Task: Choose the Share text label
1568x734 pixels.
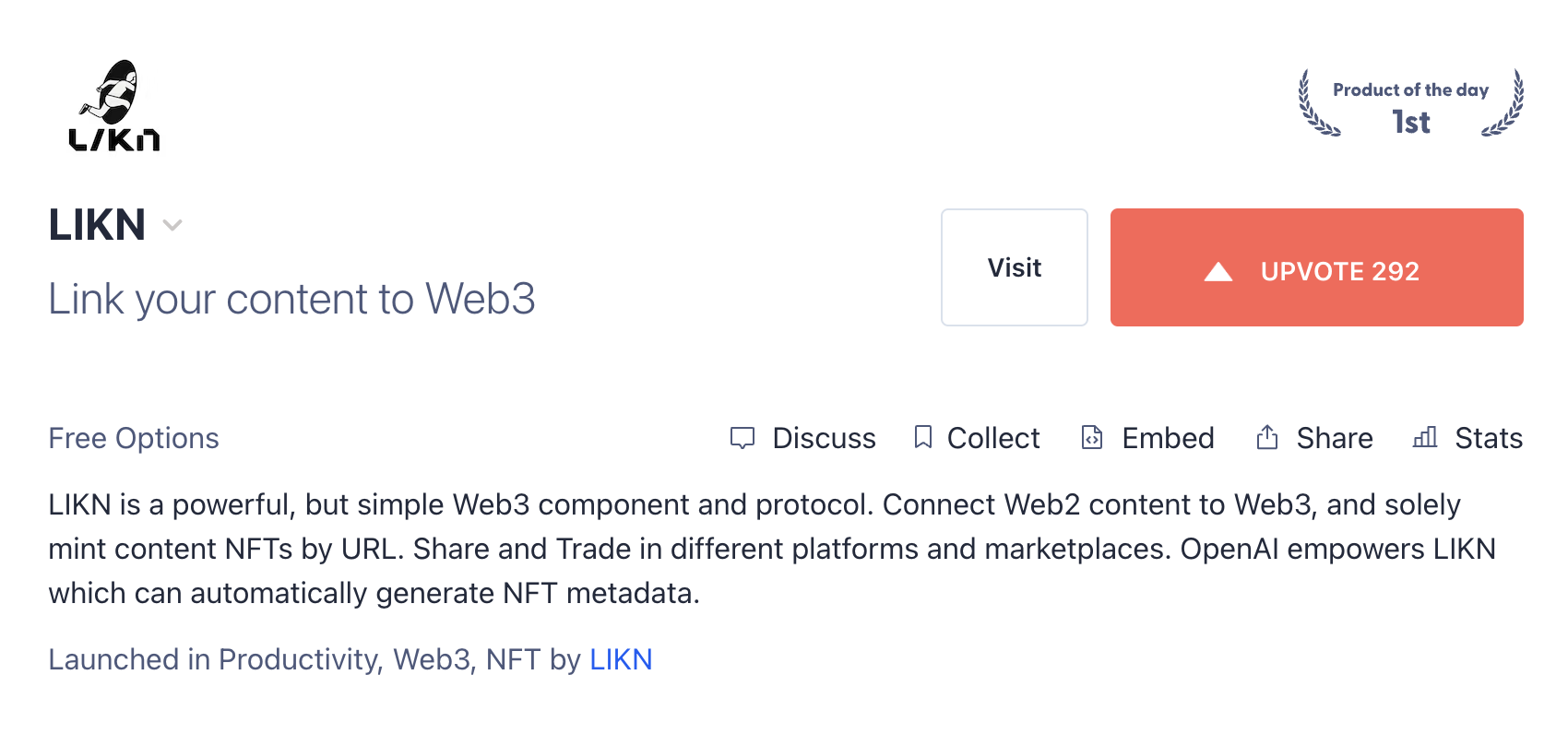Action: (1335, 438)
